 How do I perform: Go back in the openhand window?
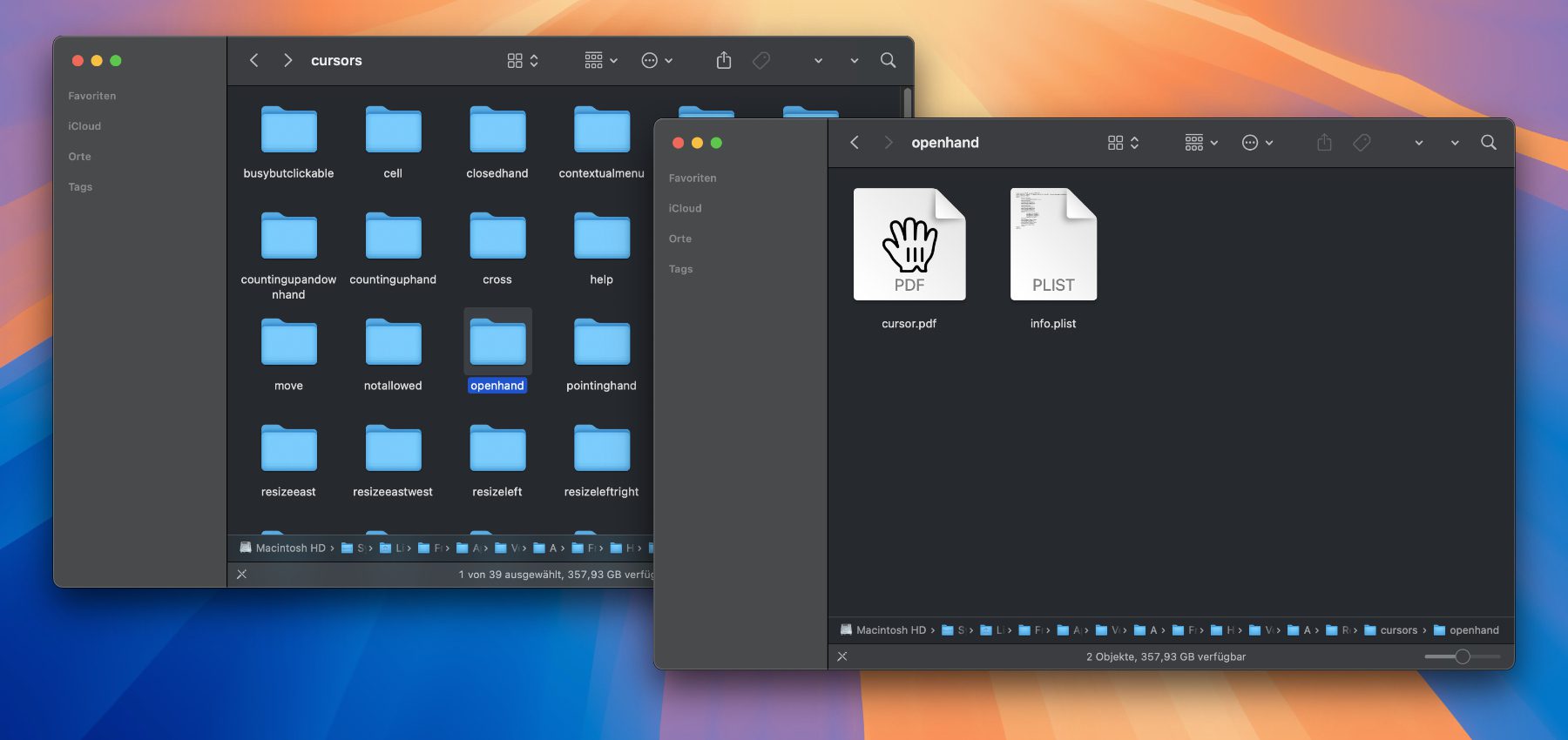pos(855,143)
